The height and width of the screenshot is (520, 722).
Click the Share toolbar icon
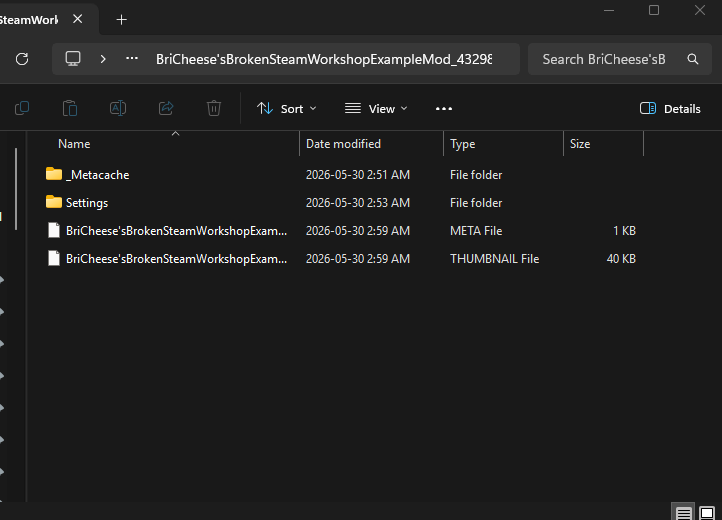166,108
